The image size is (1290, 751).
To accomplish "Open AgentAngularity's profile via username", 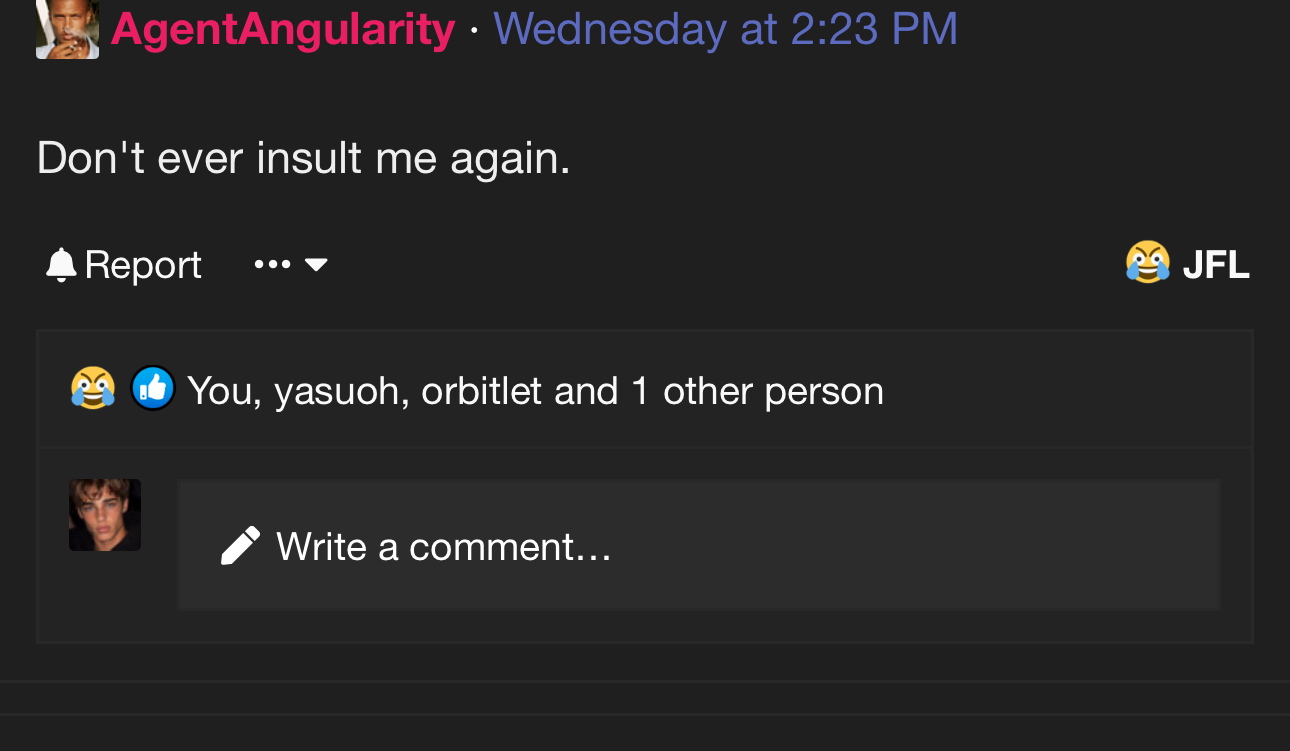I will [x=283, y=28].
